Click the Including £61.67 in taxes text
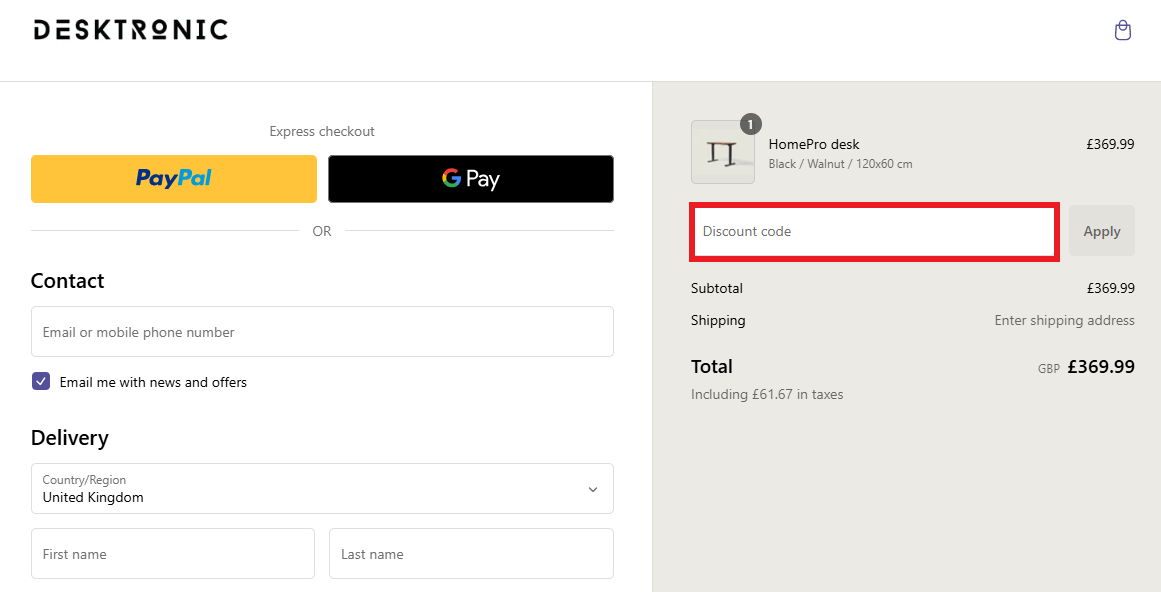This screenshot has width=1161, height=592. point(767,394)
